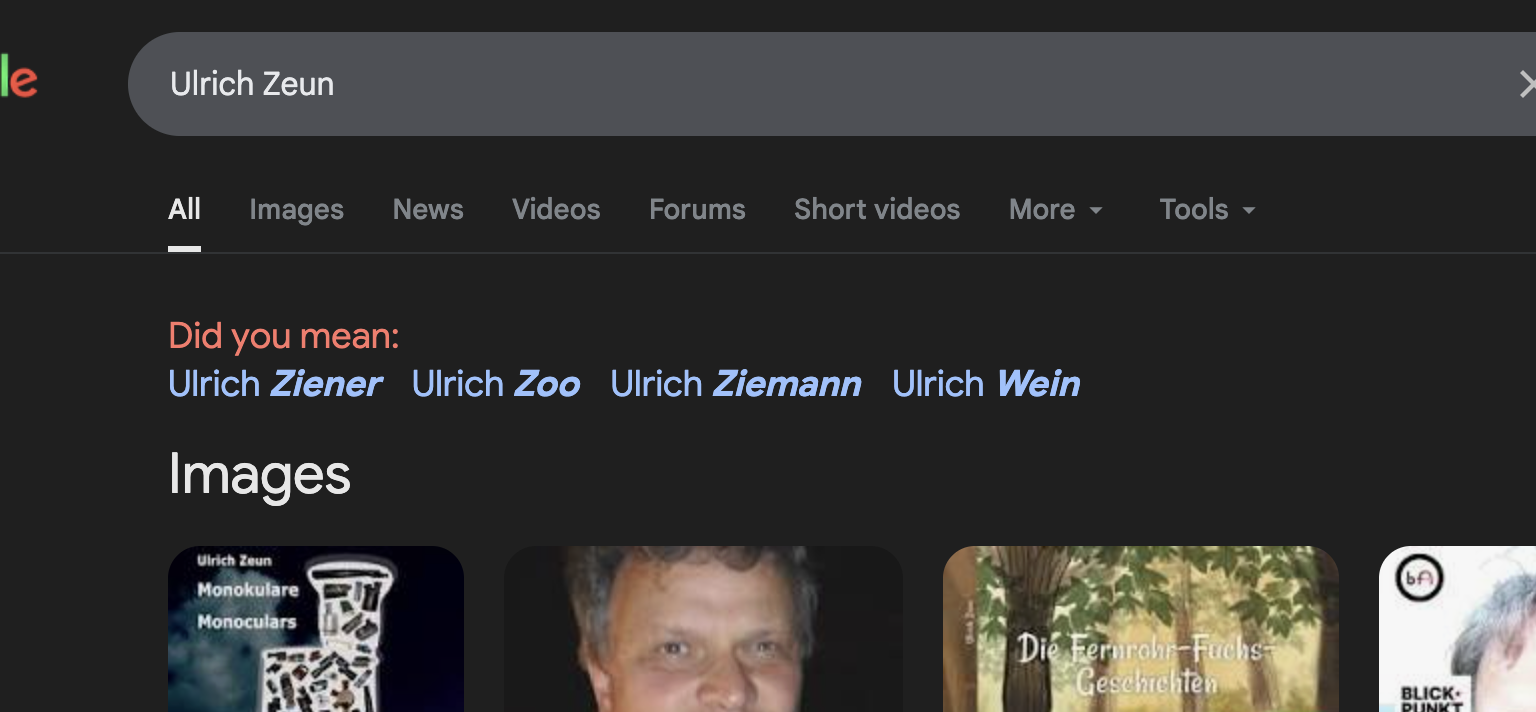Screen dimensions: 1536x712
Task: Open the News tab
Action: point(428,210)
